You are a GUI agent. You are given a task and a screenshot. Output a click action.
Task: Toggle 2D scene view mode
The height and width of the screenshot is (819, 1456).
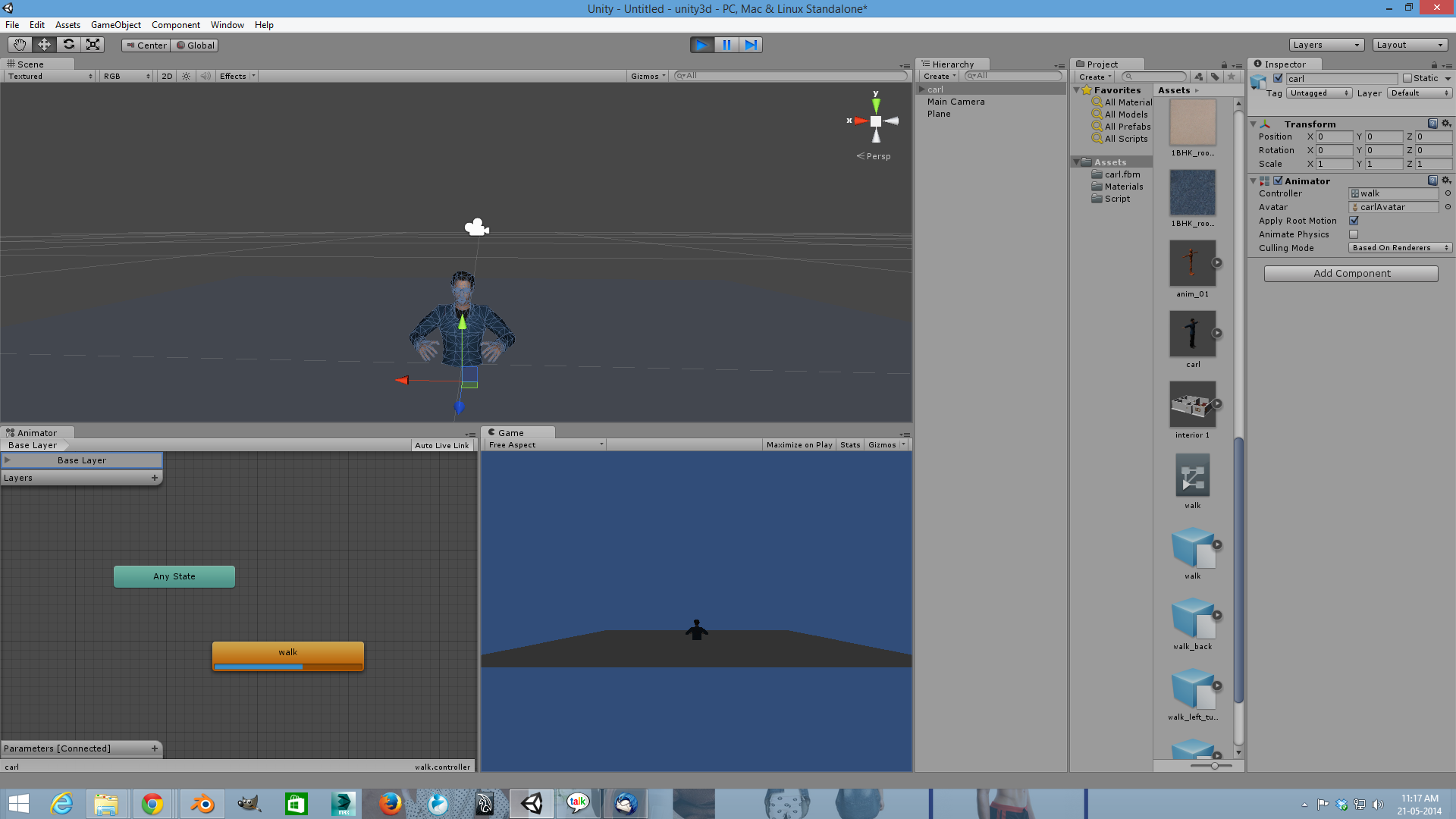point(167,76)
